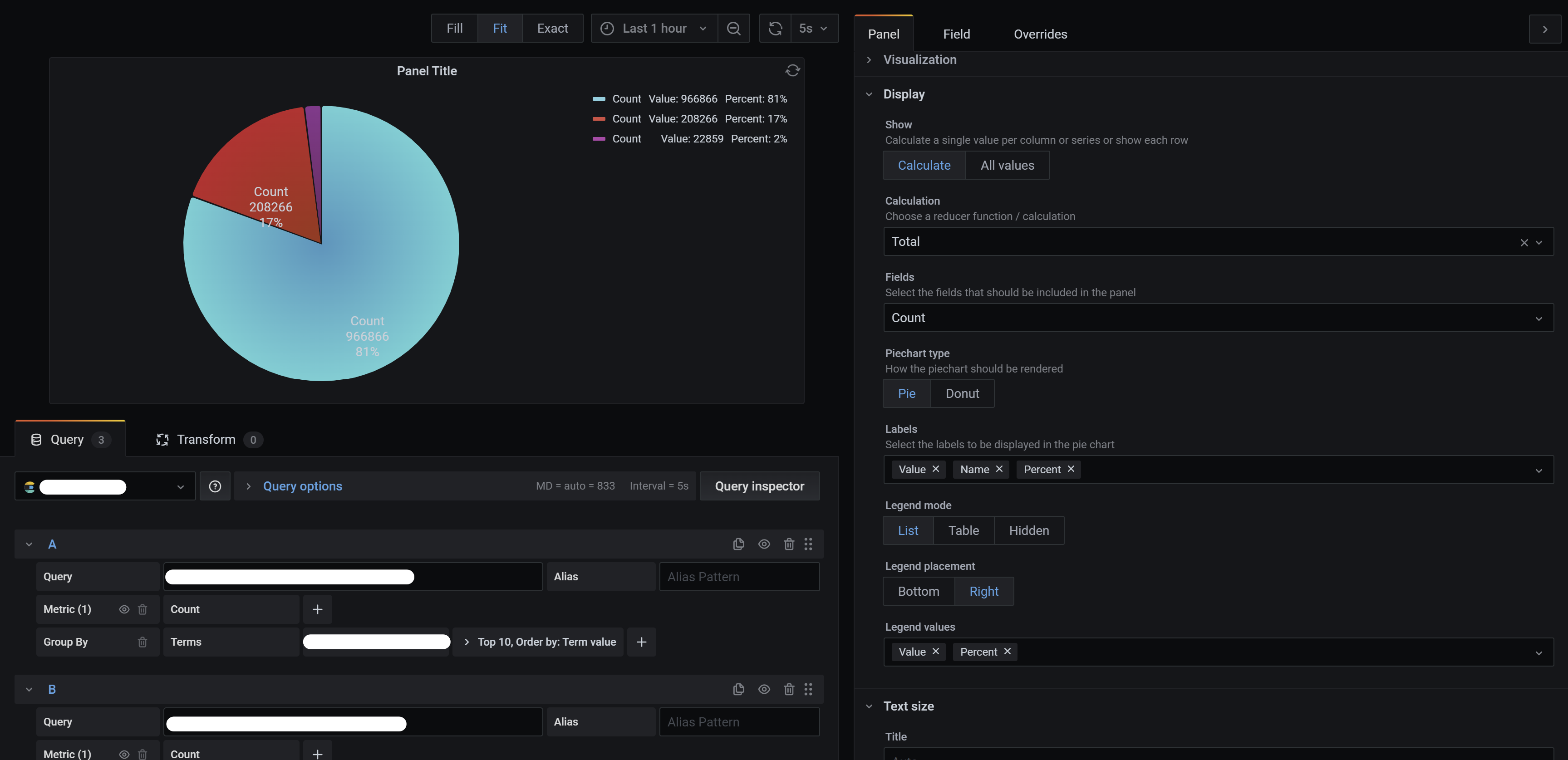
Task: Open the Overrides tab
Action: [x=1040, y=34]
